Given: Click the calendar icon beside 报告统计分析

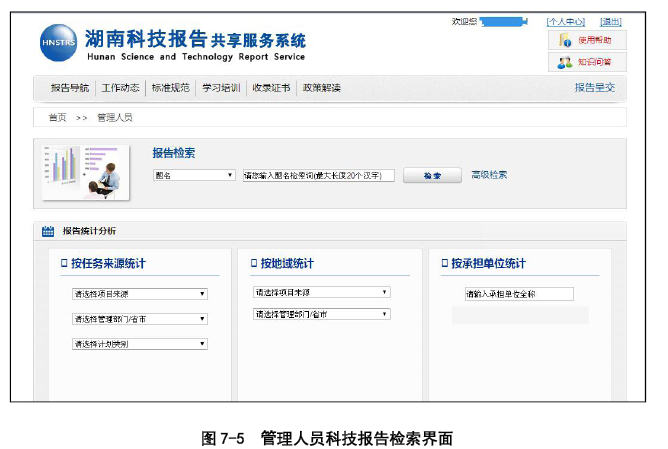Looking at the screenshot, I should pos(48,231).
